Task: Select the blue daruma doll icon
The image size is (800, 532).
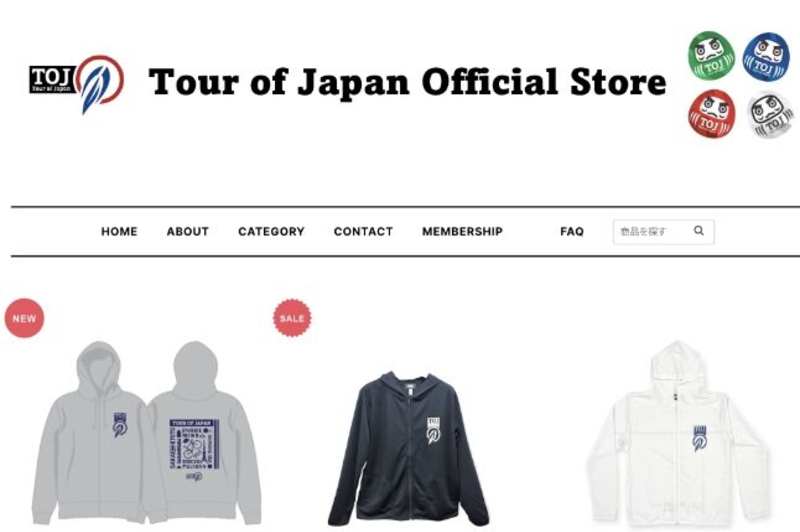Action: (766, 57)
